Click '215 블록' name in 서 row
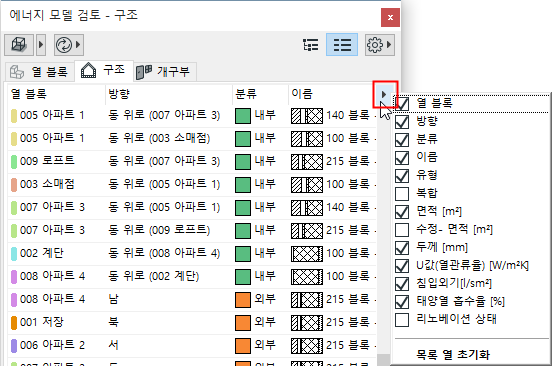Viewport: 552px width, 366px height. 348,345
